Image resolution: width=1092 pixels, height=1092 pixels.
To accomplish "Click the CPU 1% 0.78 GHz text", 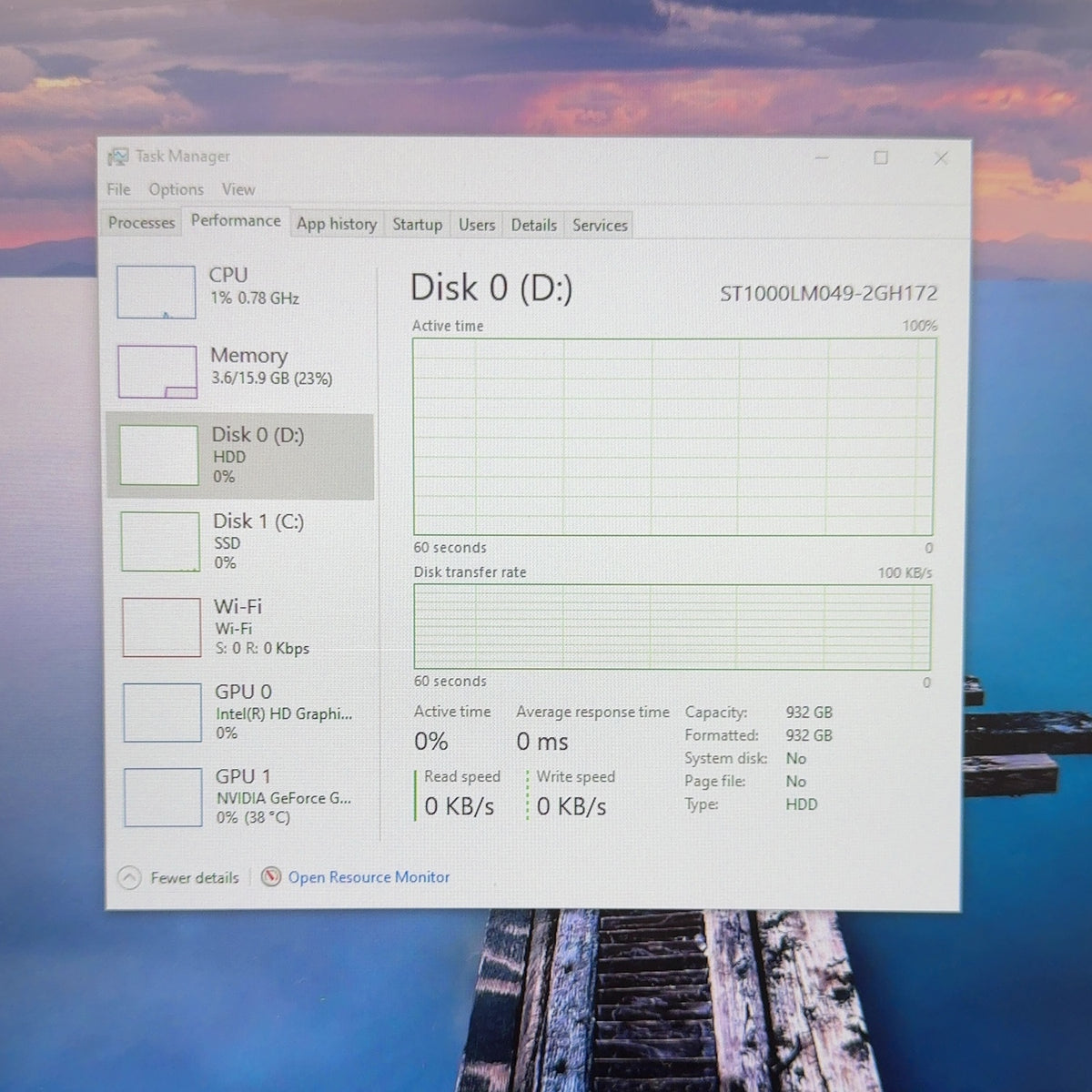I will pos(255,298).
